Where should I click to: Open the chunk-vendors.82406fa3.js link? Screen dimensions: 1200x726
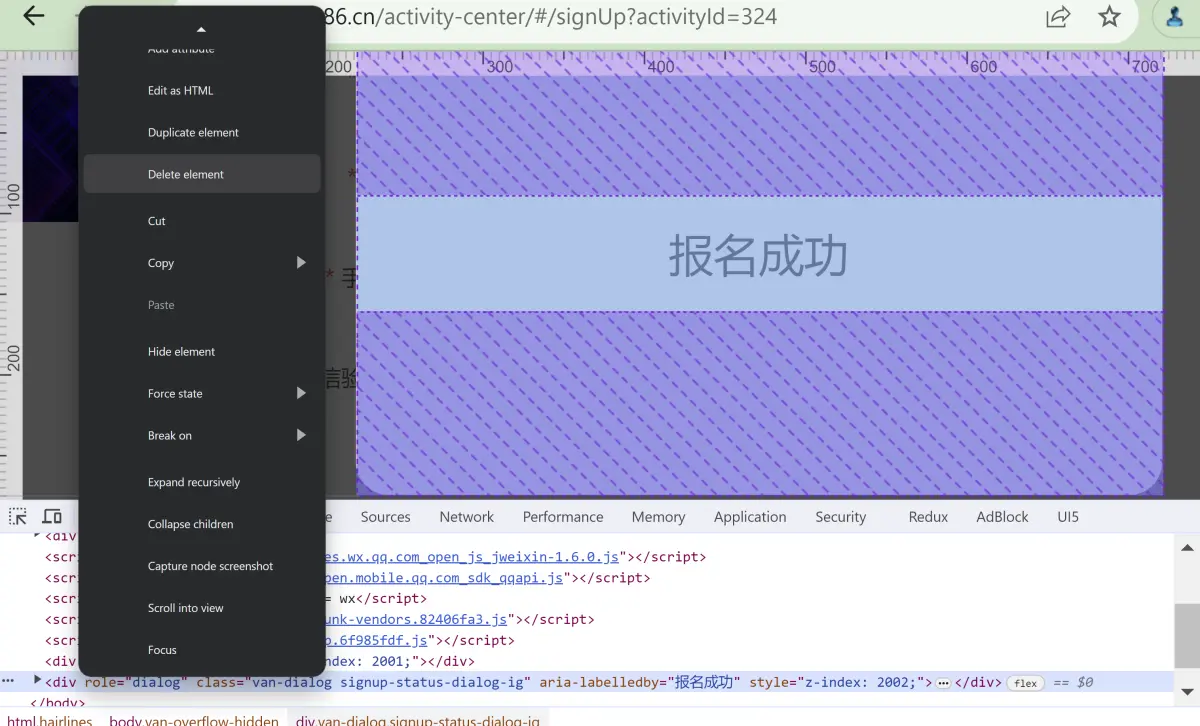coord(417,620)
